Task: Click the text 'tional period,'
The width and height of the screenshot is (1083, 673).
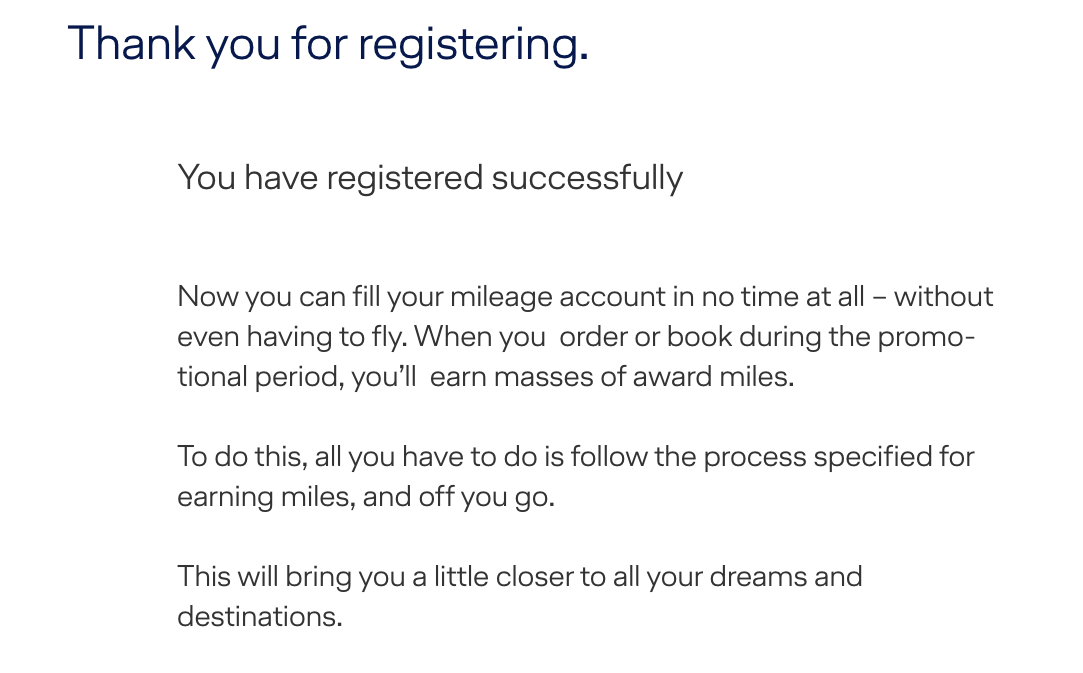Action: [x=260, y=378]
